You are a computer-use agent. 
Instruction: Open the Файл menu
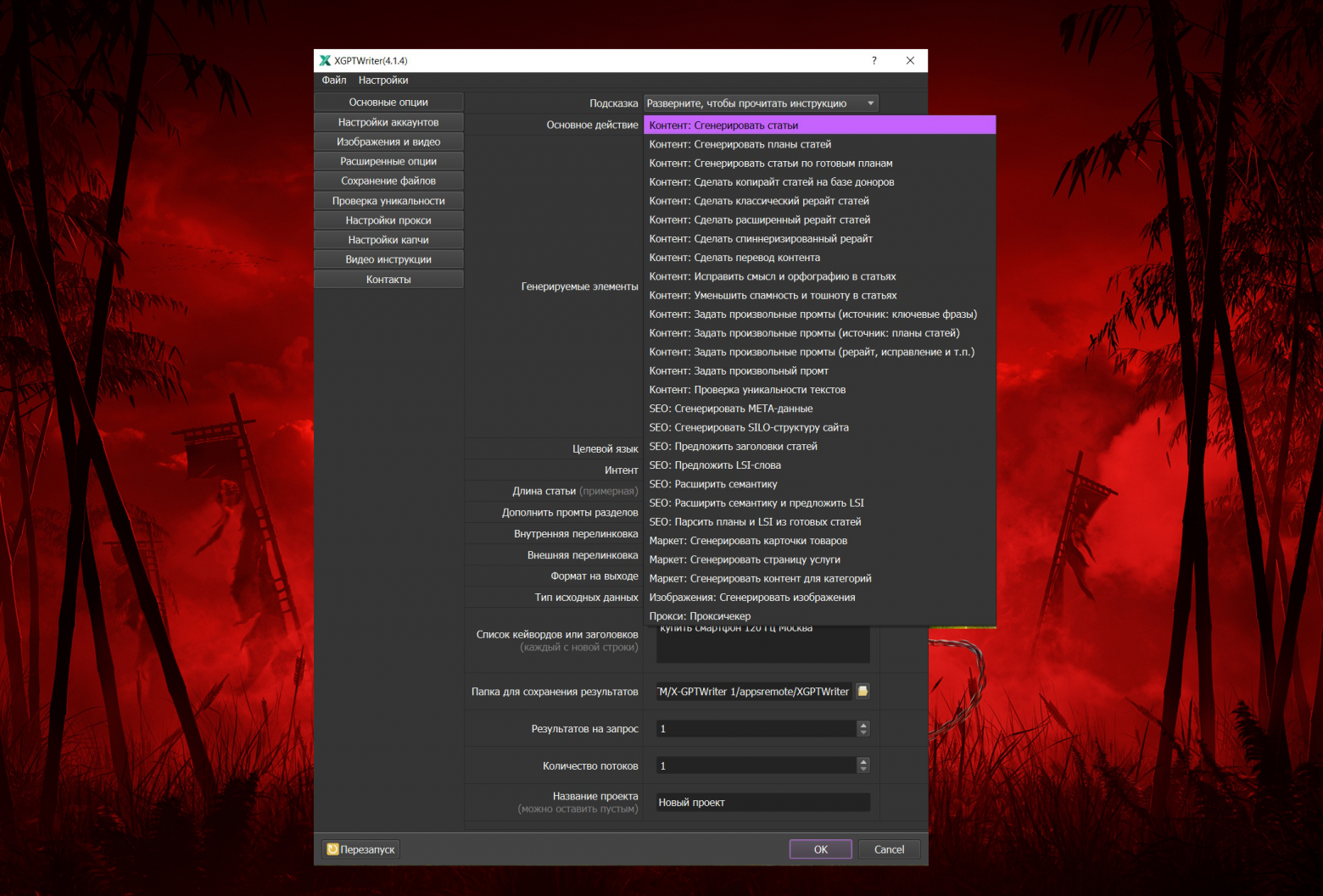[x=334, y=81]
